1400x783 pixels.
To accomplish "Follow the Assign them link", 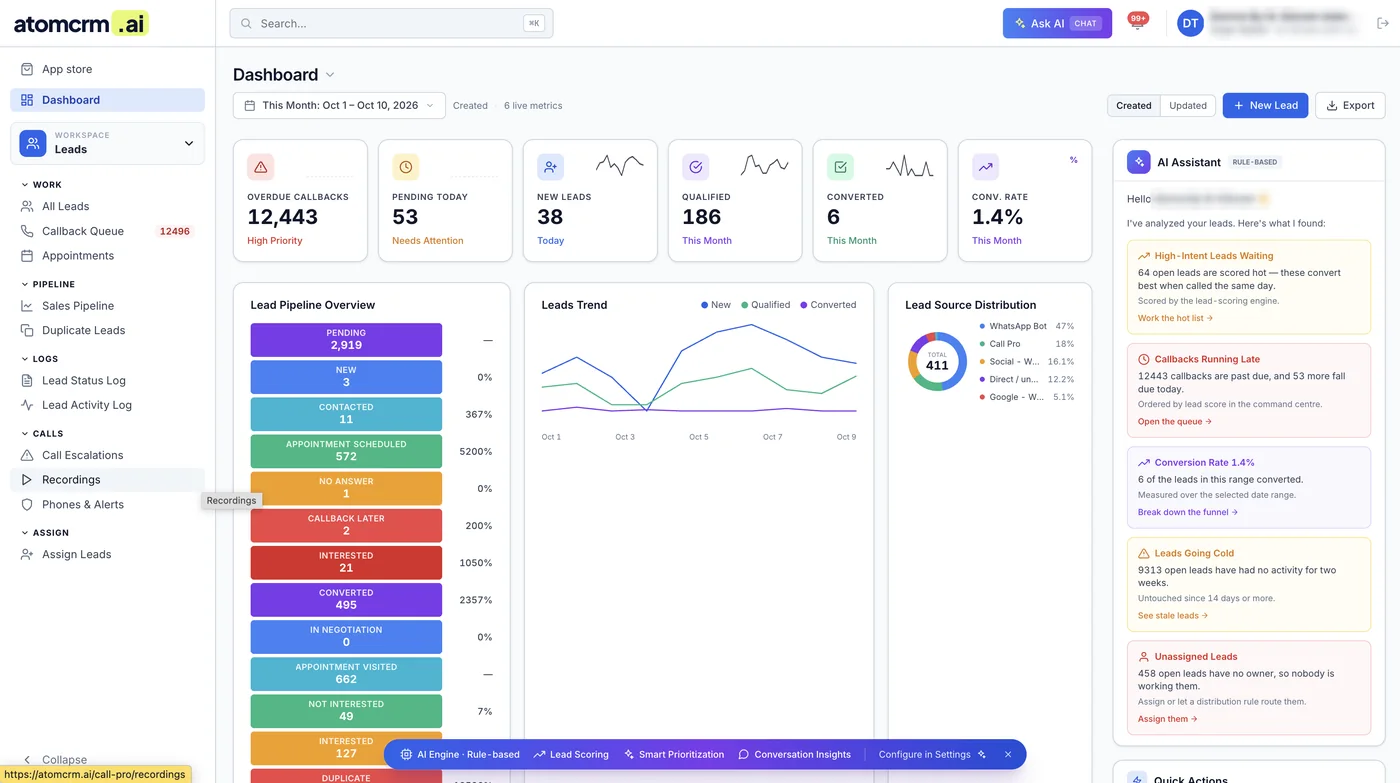I will (x=1167, y=718).
